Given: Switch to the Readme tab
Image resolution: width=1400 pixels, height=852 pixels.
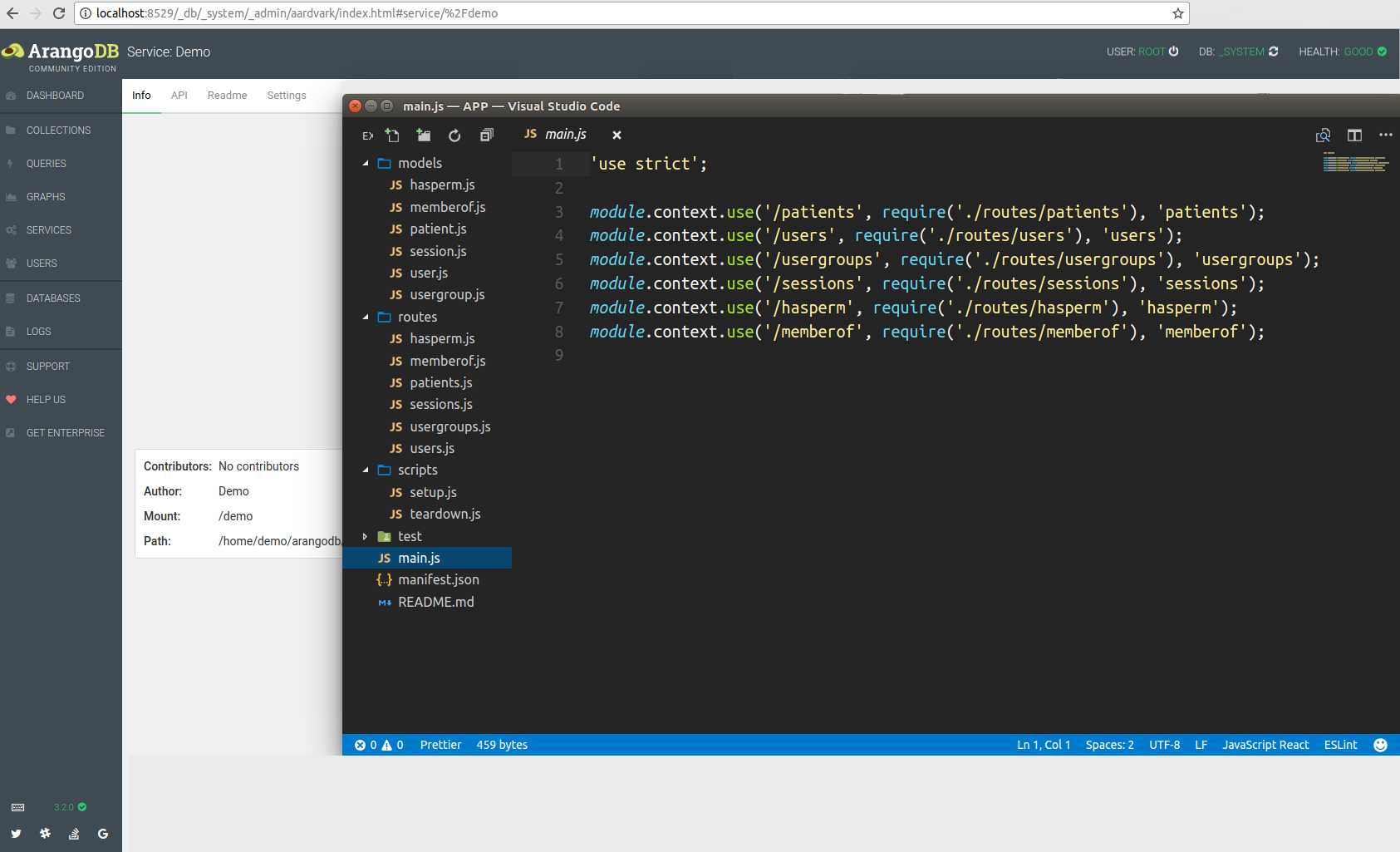Looking at the screenshot, I should coord(228,96).
